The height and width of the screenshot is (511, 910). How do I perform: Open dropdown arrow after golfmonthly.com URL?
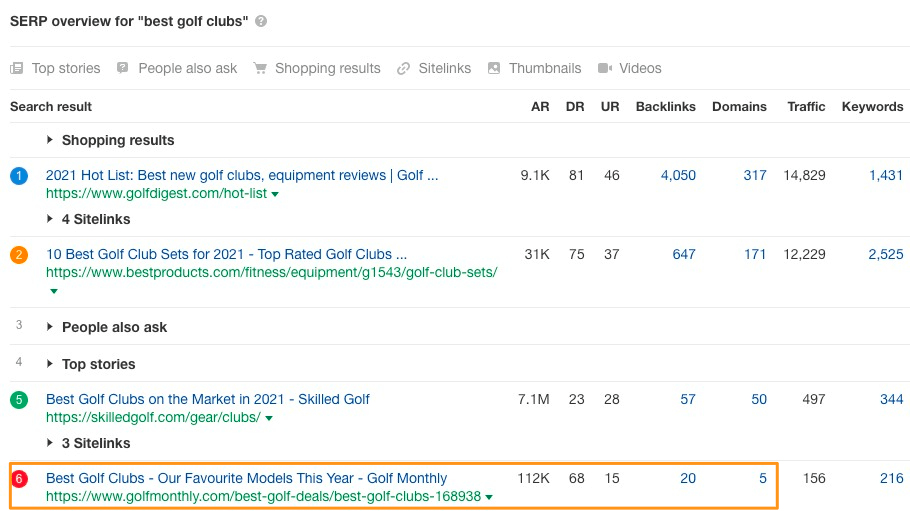tap(489, 497)
